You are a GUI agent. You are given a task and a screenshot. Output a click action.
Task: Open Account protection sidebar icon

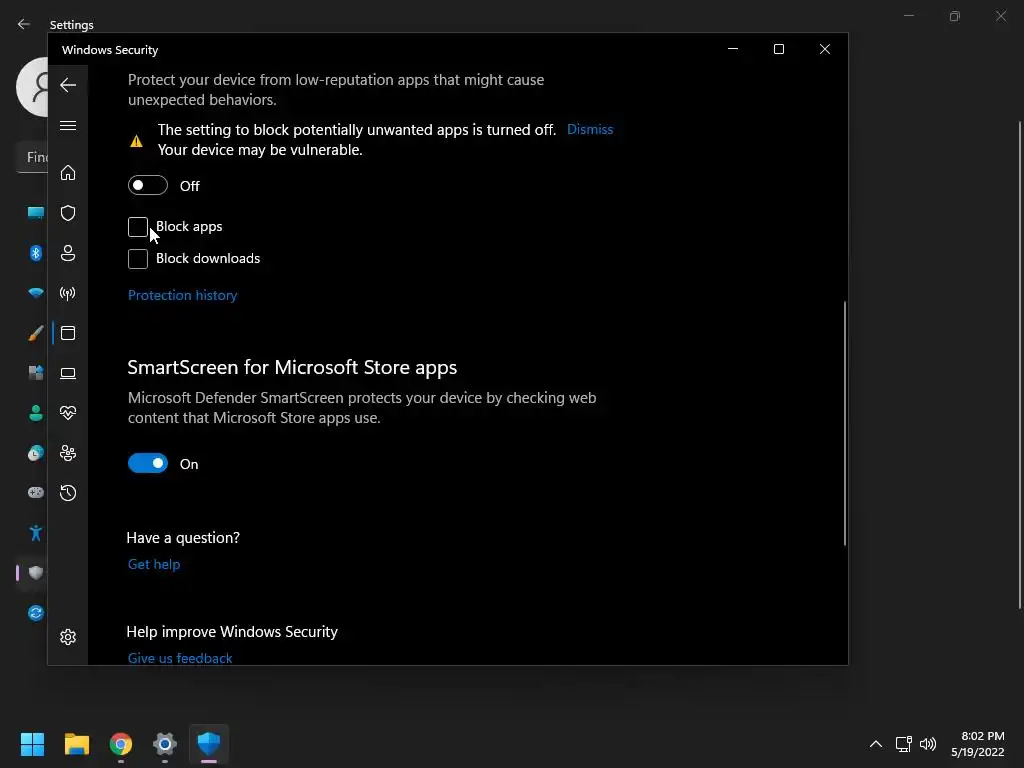tap(68, 253)
